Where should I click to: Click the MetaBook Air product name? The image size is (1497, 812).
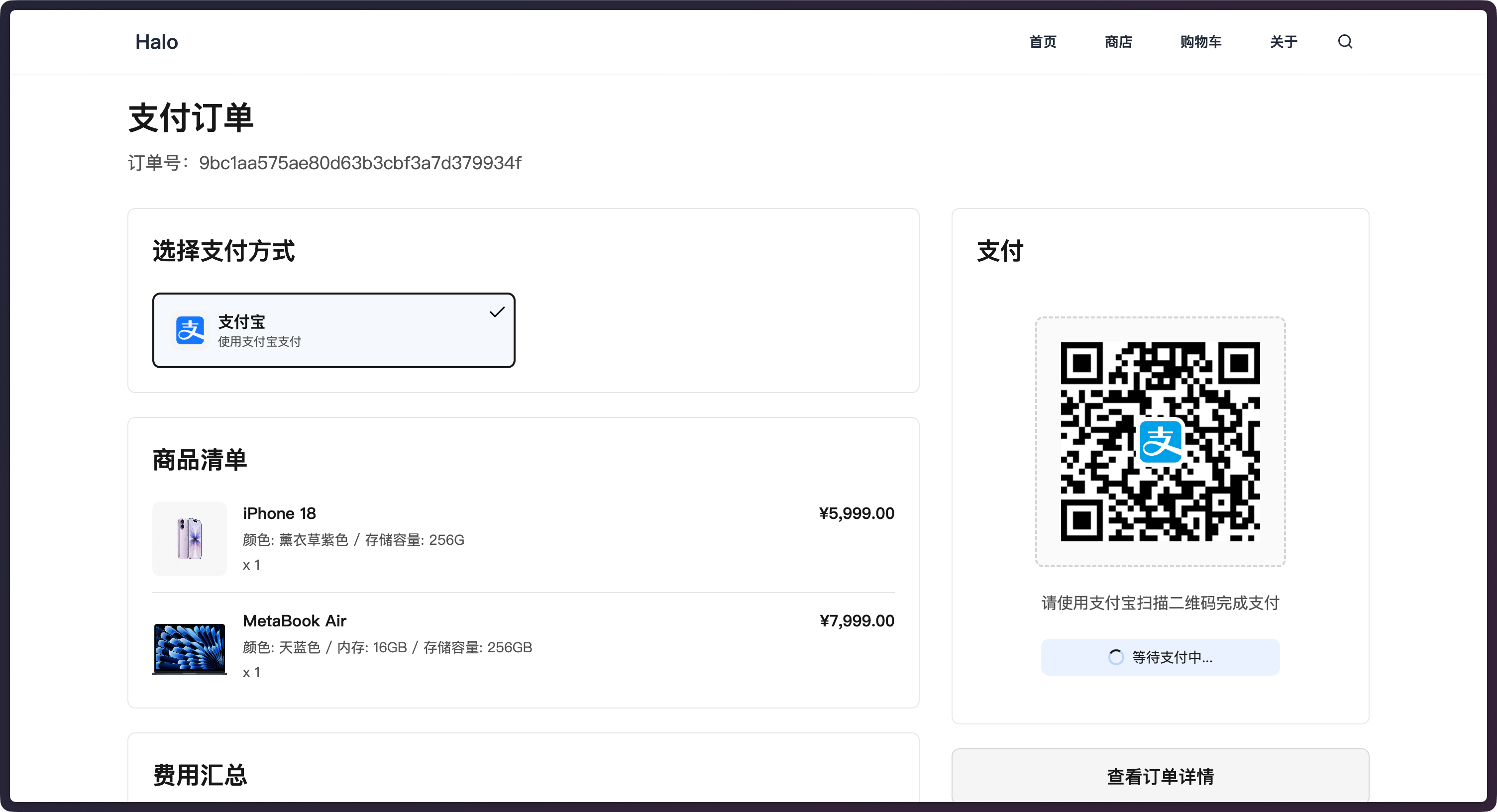(x=295, y=621)
